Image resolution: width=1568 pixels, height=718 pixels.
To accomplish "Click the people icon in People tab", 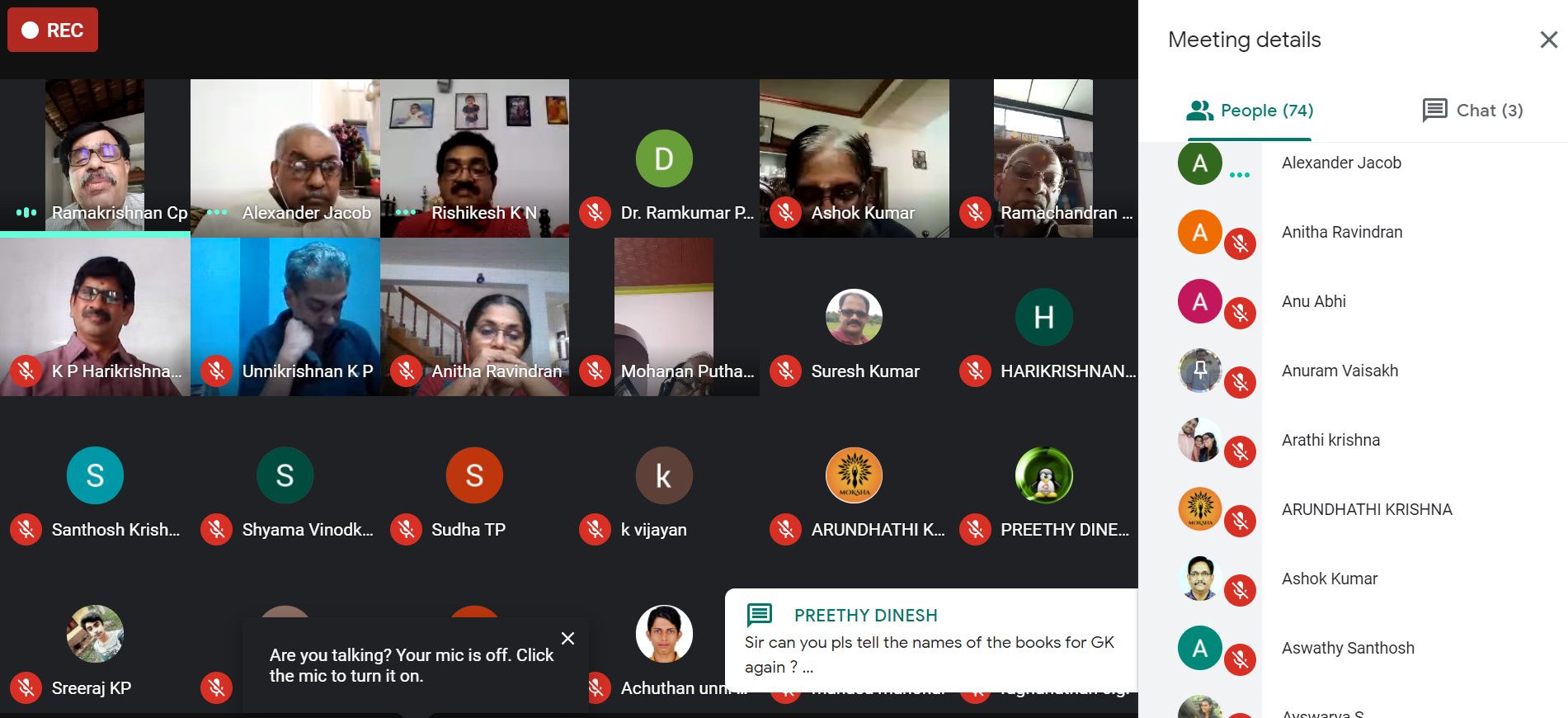I will tap(1200, 111).
